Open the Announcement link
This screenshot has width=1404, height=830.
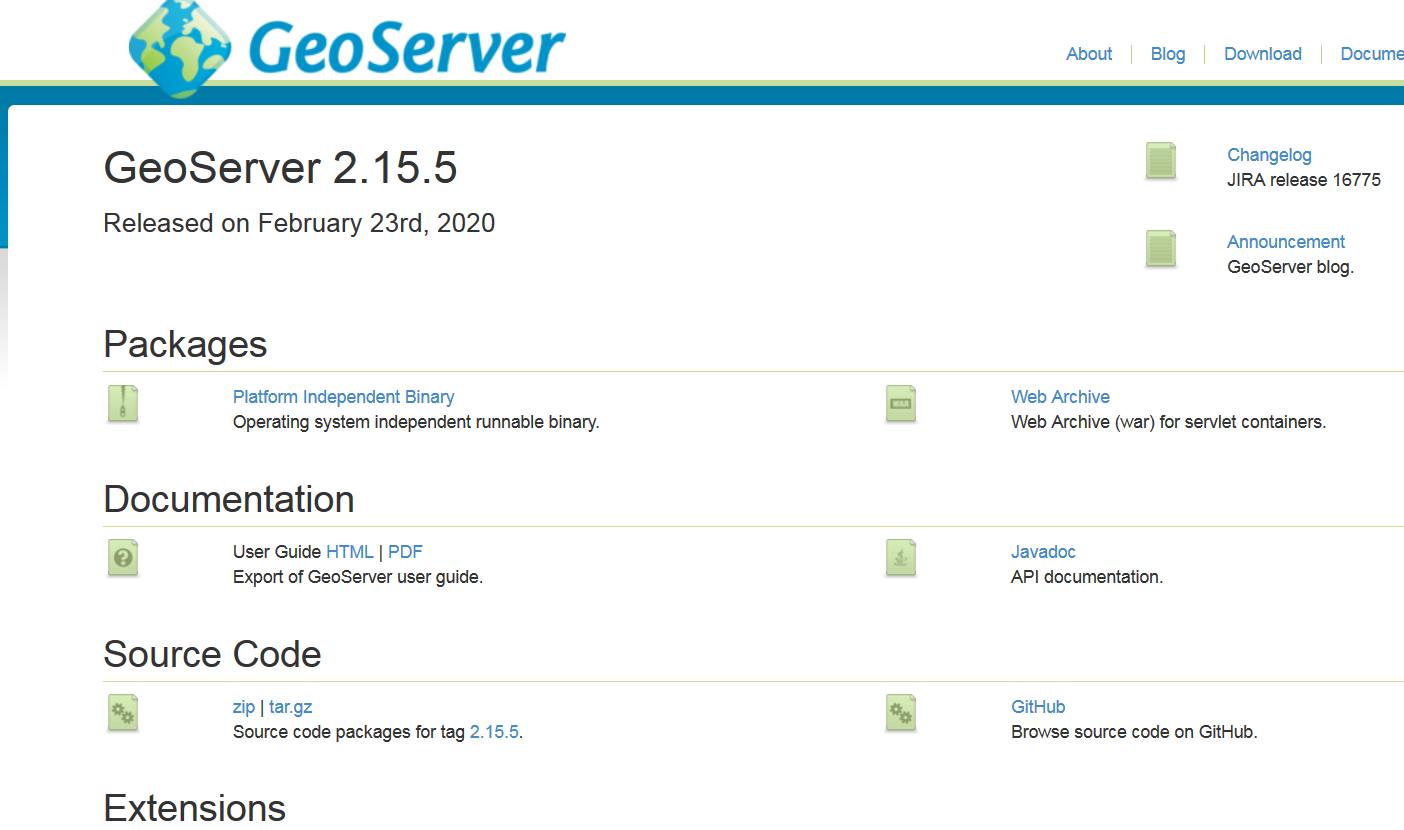(x=1286, y=242)
